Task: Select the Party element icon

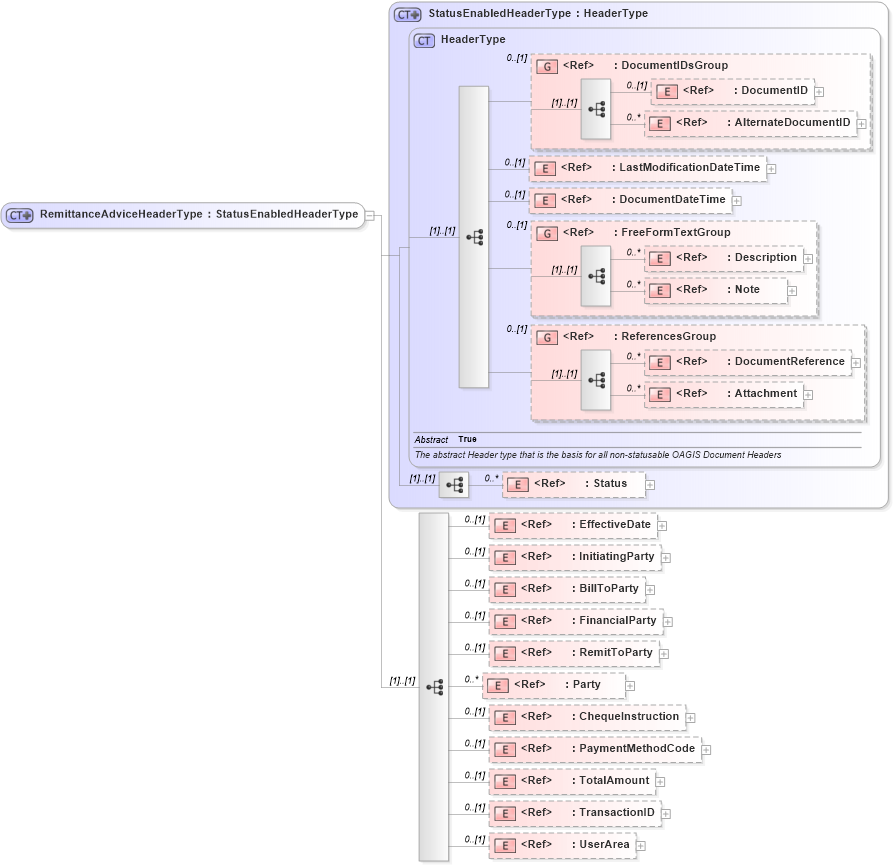Action: pos(497,685)
